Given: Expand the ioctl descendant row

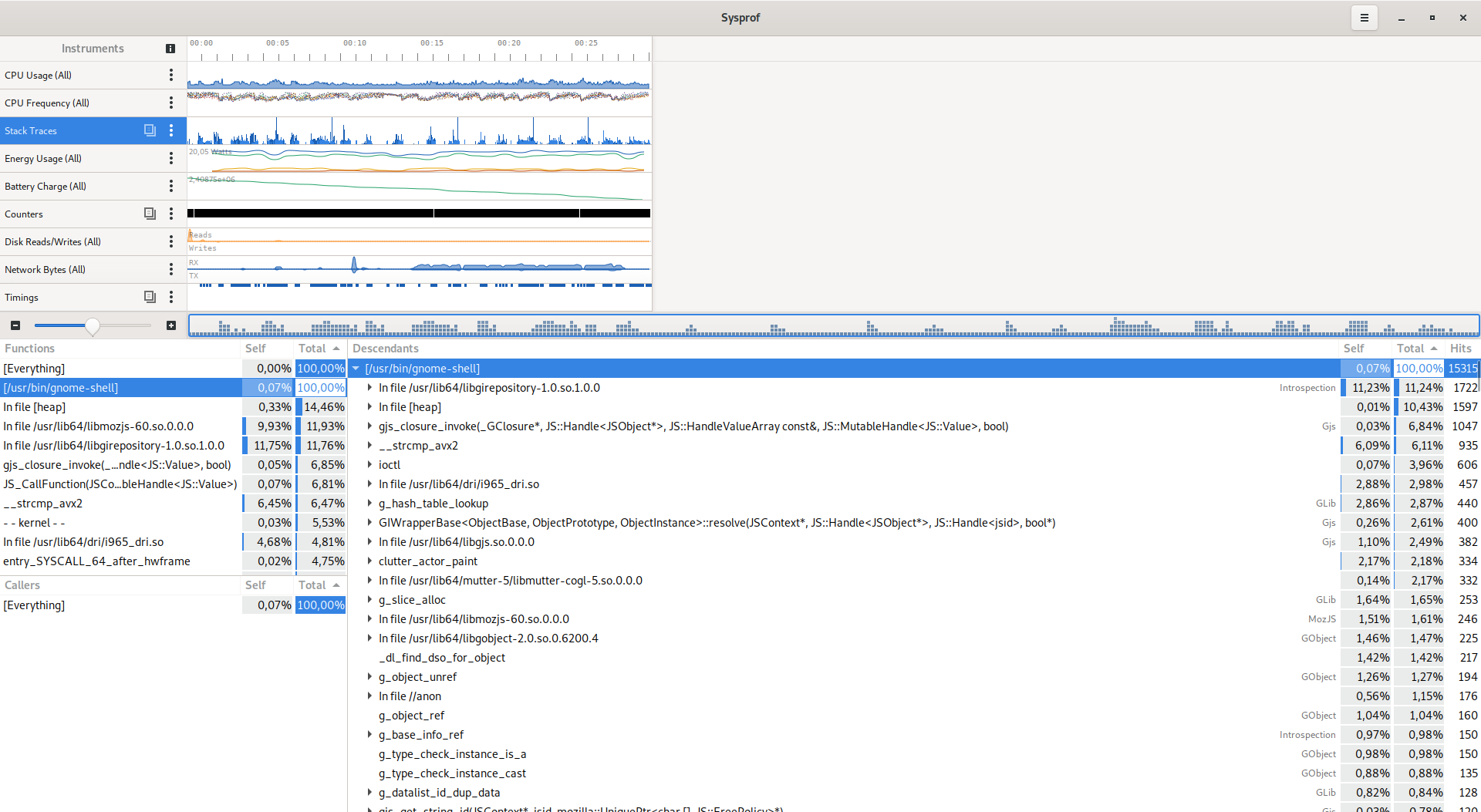Looking at the screenshot, I should click(x=369, y=465).
